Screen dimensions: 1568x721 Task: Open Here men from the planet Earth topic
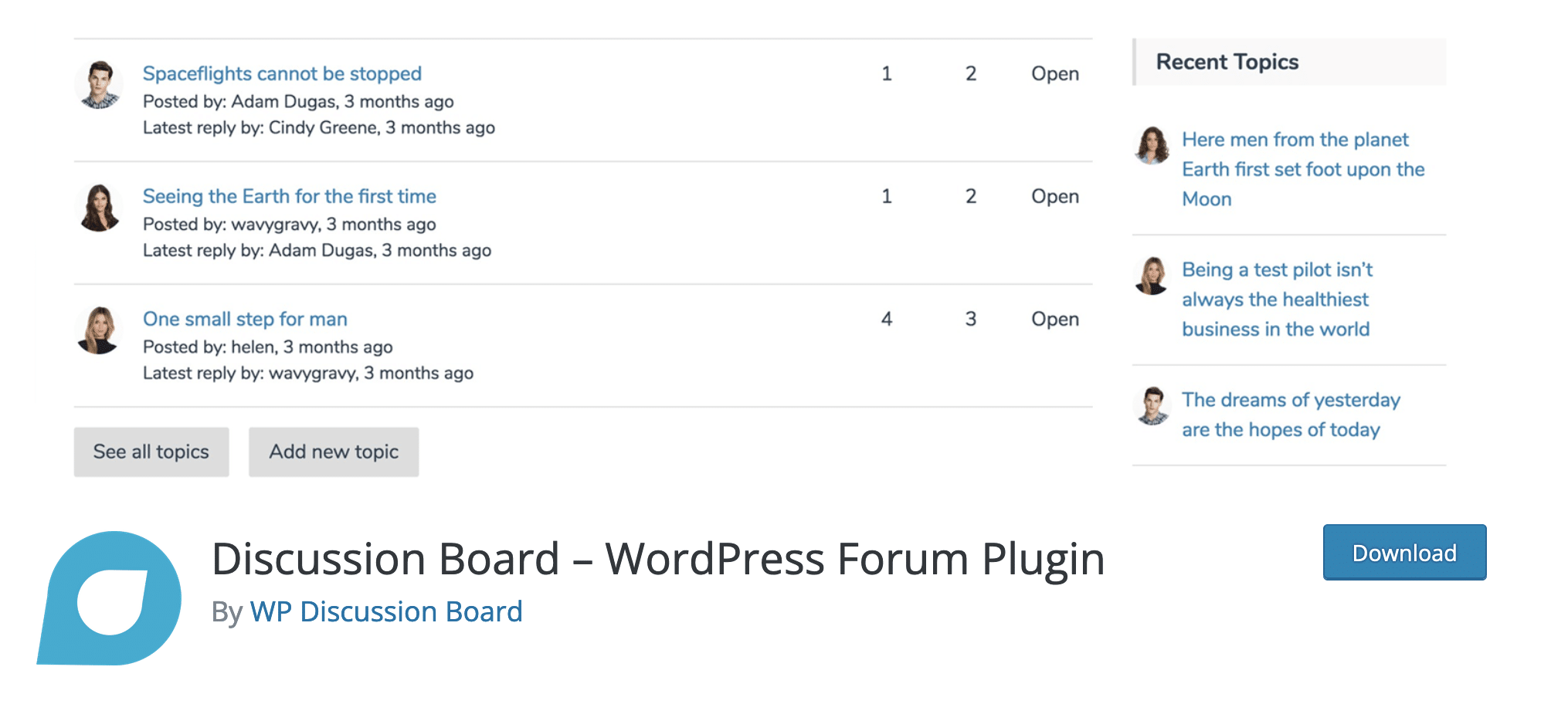pyautogui.click(x=1303, y=169)
